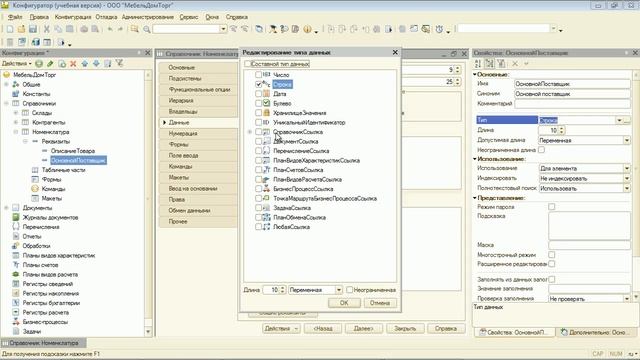Open the Syntax assistant icon with graduate cap
640x360 pixels.
(273, 29)
